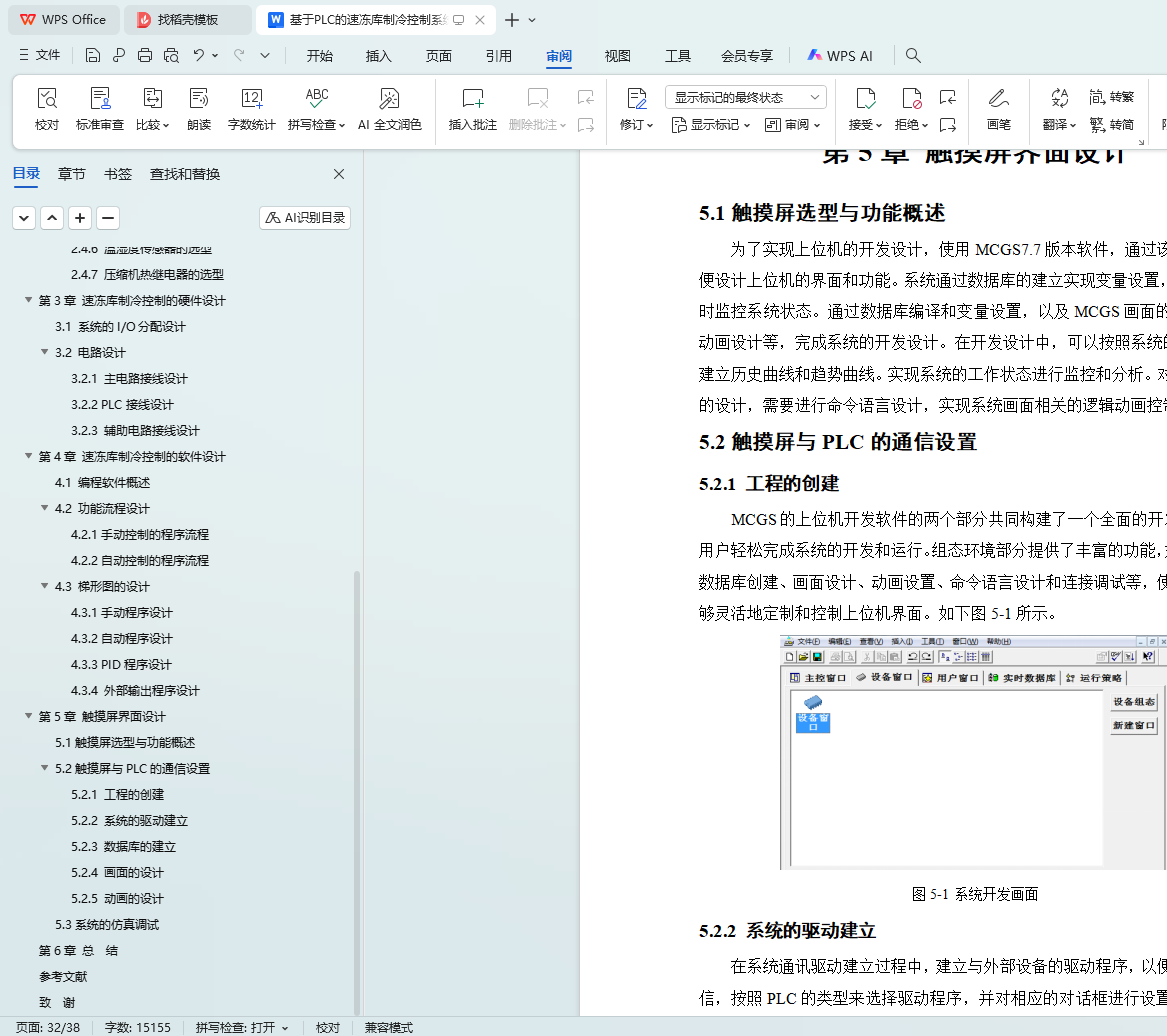Open the 页面 ribbon tab
This screenshot has width=1167, height=1036.
[x=438, y=56]
